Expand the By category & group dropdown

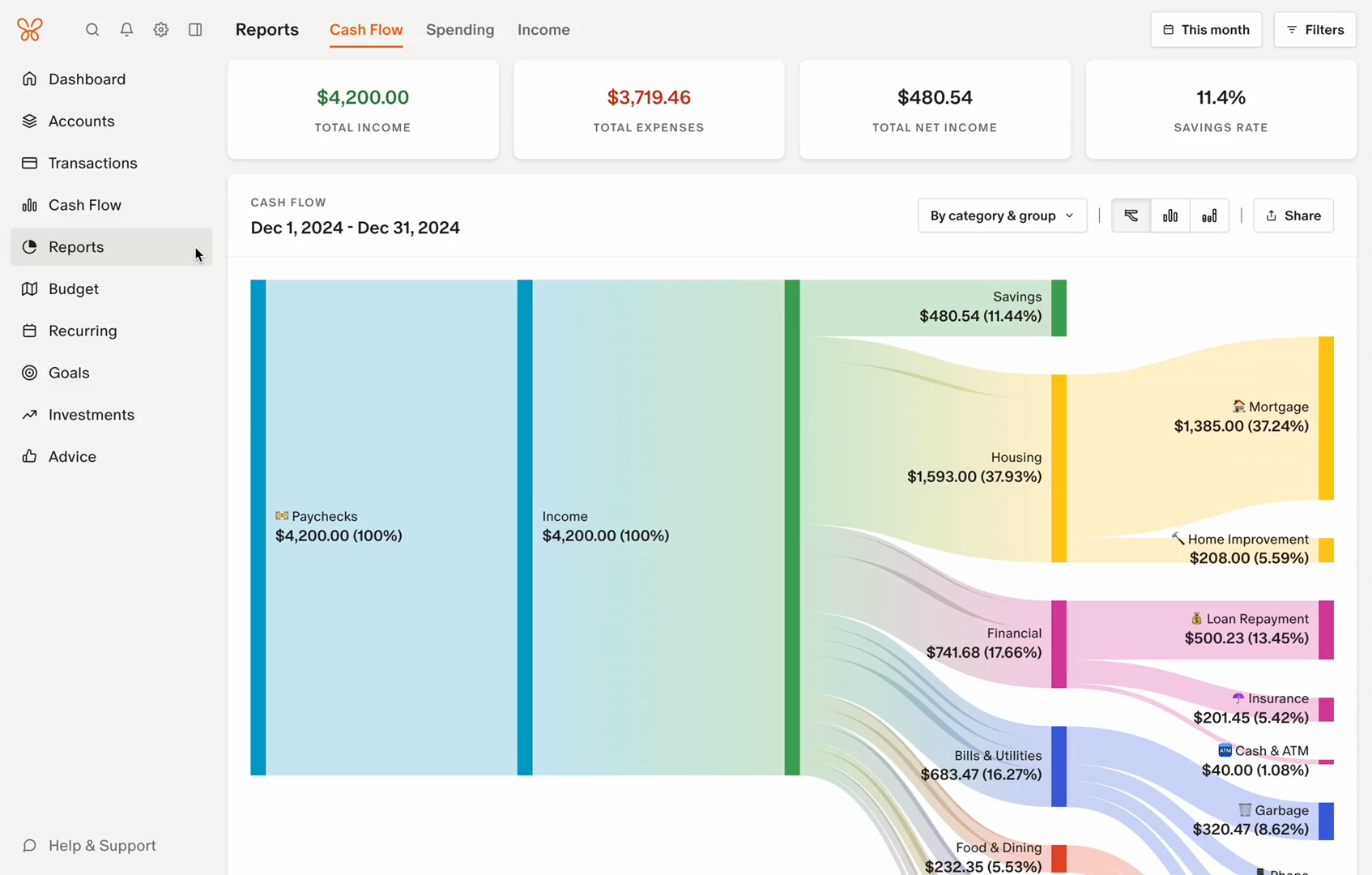1002,216
